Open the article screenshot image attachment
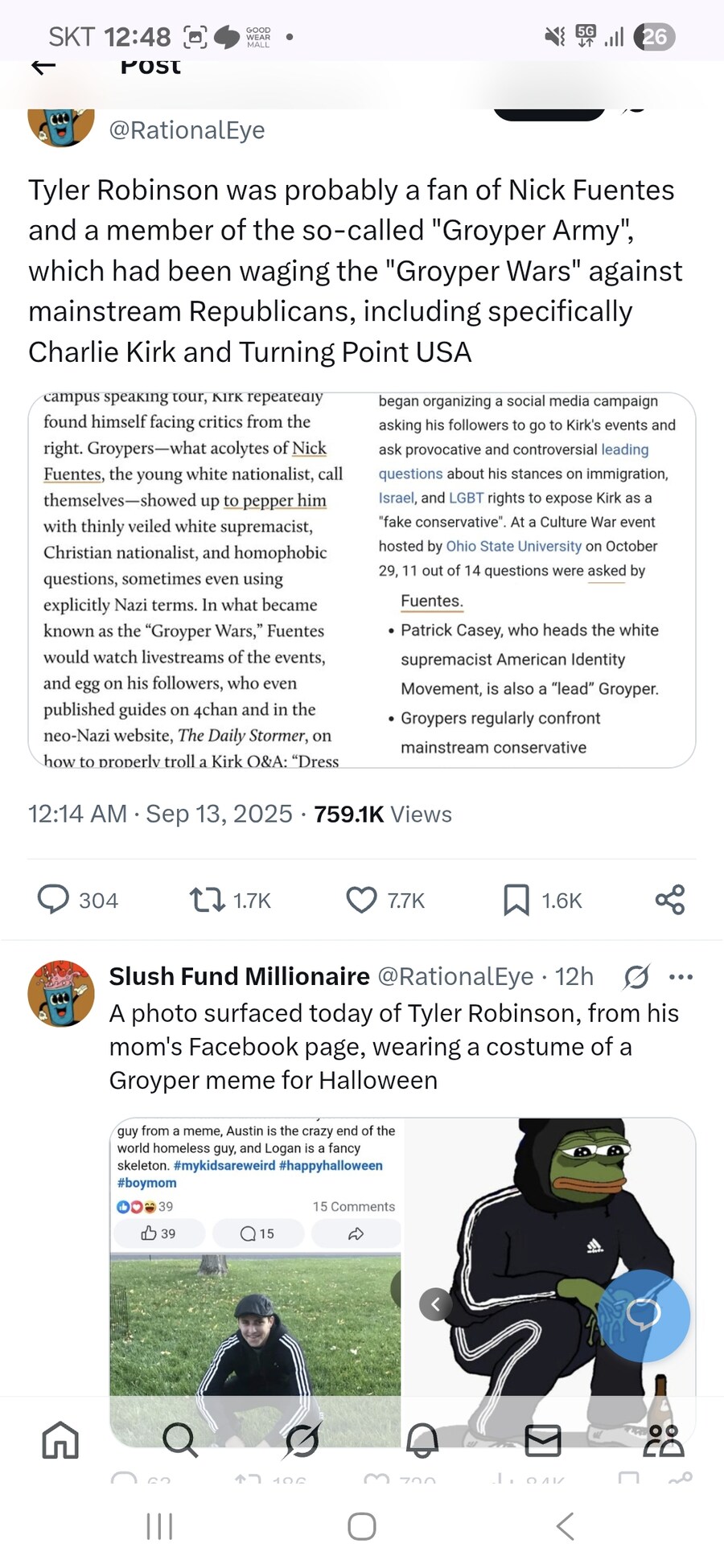This screenshot has width=724, height=1568. [362, 580]
